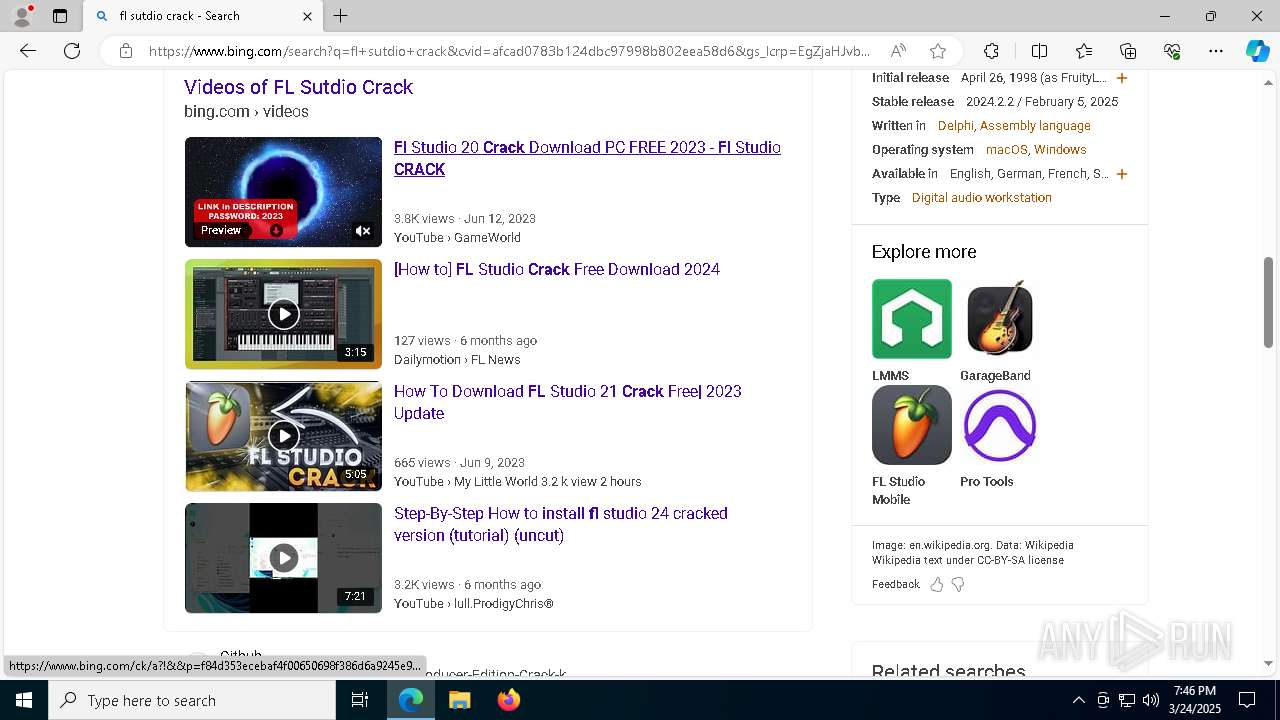Open a new tab with plus button
This screenshot has width=1280, height=720.
341,16
